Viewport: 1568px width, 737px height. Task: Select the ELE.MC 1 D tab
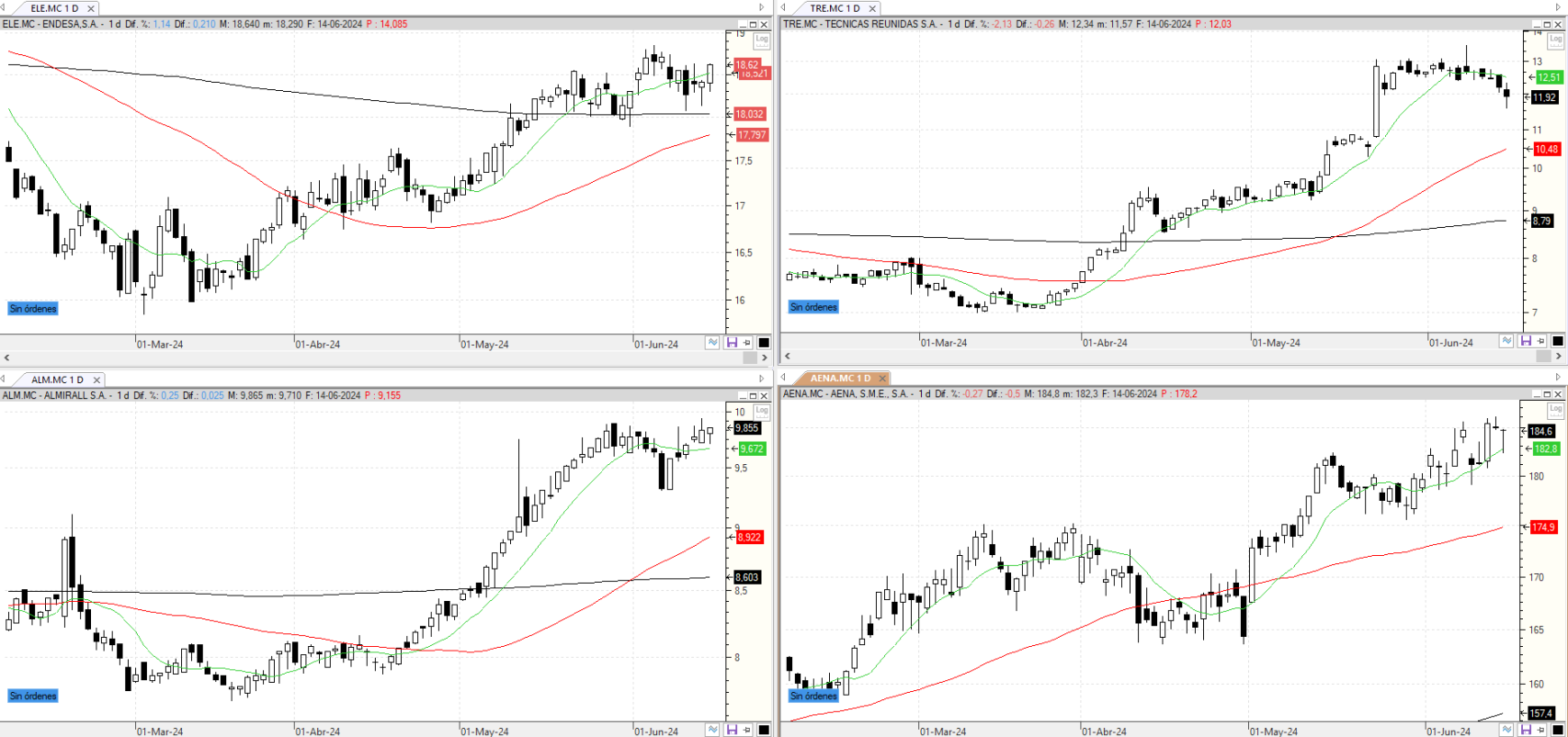coord(54,8)
